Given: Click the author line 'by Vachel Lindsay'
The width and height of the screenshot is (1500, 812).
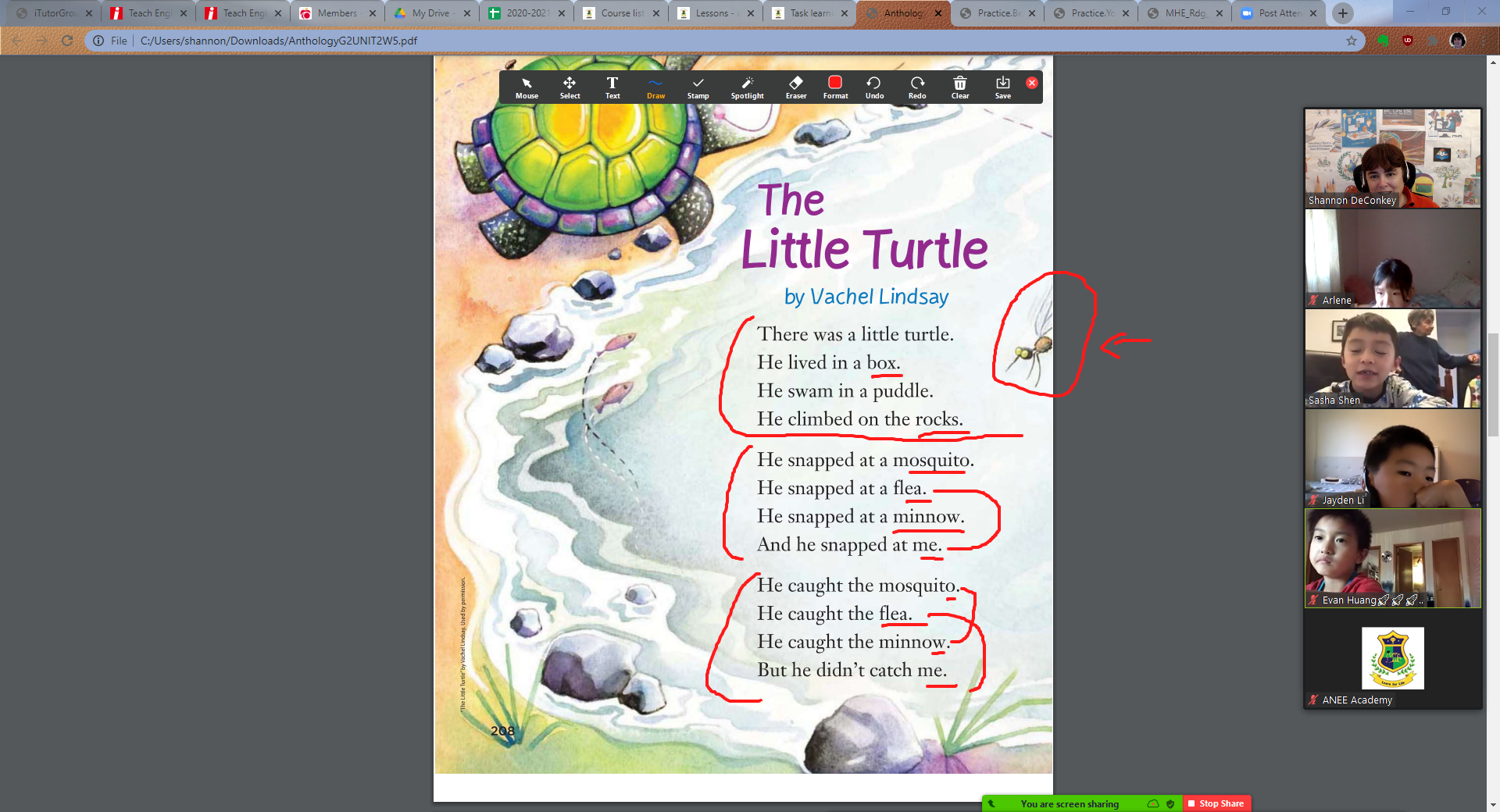Looking at the screenshot, I should point(866,297).
